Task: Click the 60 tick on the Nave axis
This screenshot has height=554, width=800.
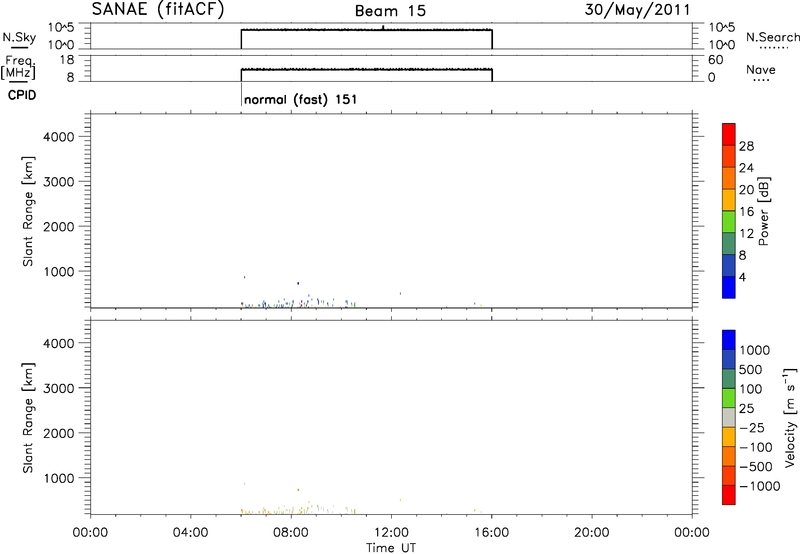Action: [x=716, y=60]
